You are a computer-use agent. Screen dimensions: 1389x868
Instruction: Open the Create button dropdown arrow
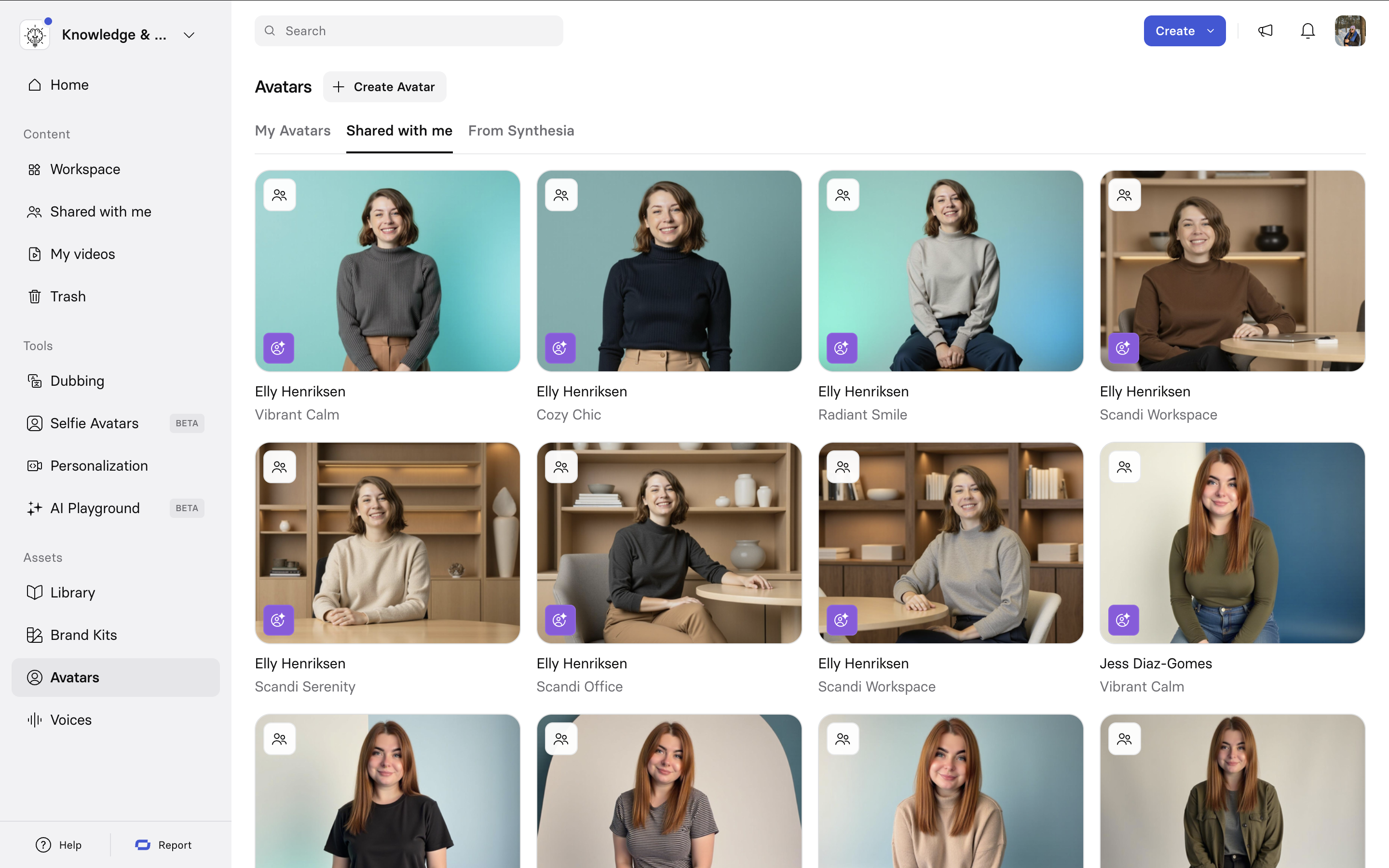click(1211, 31)
